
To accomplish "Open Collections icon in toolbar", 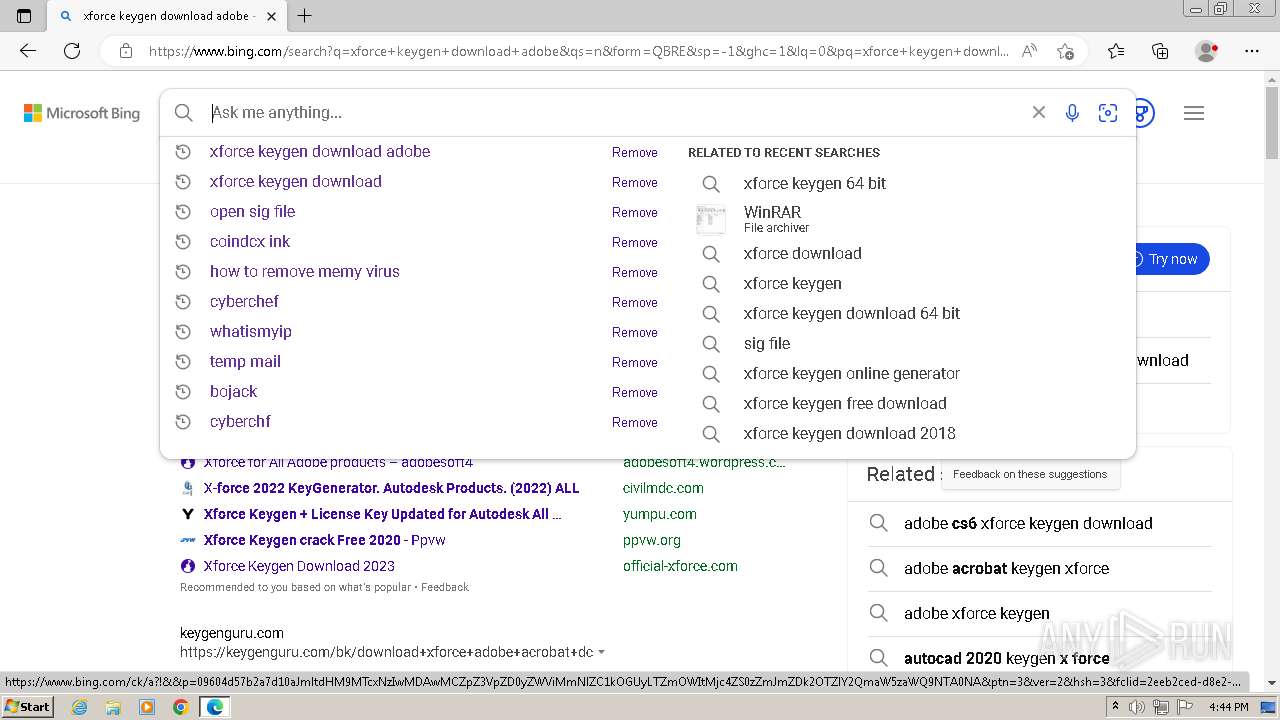I will pos(1160,51).
